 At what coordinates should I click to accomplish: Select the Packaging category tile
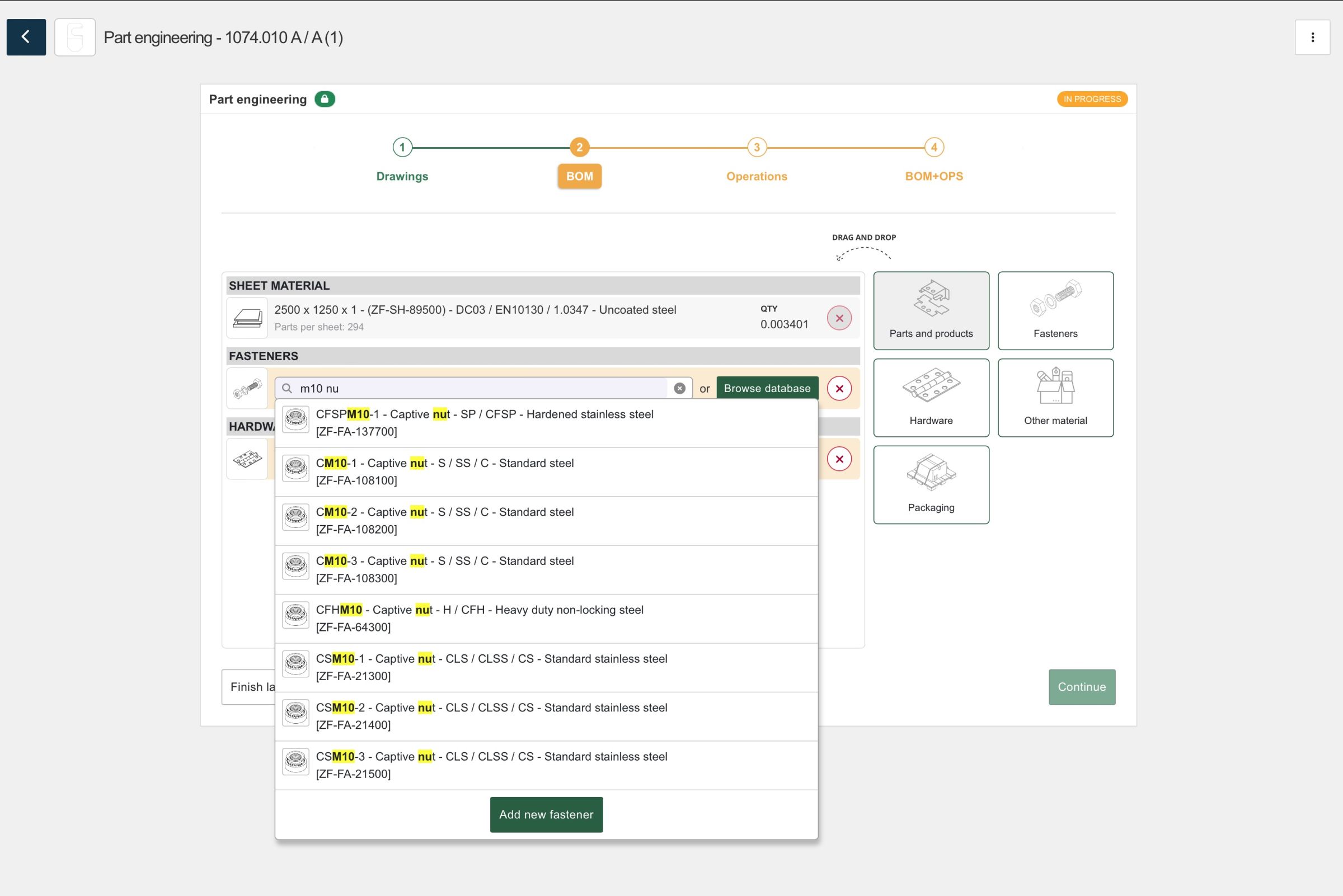pyautogui.click(x=931, y=484)
